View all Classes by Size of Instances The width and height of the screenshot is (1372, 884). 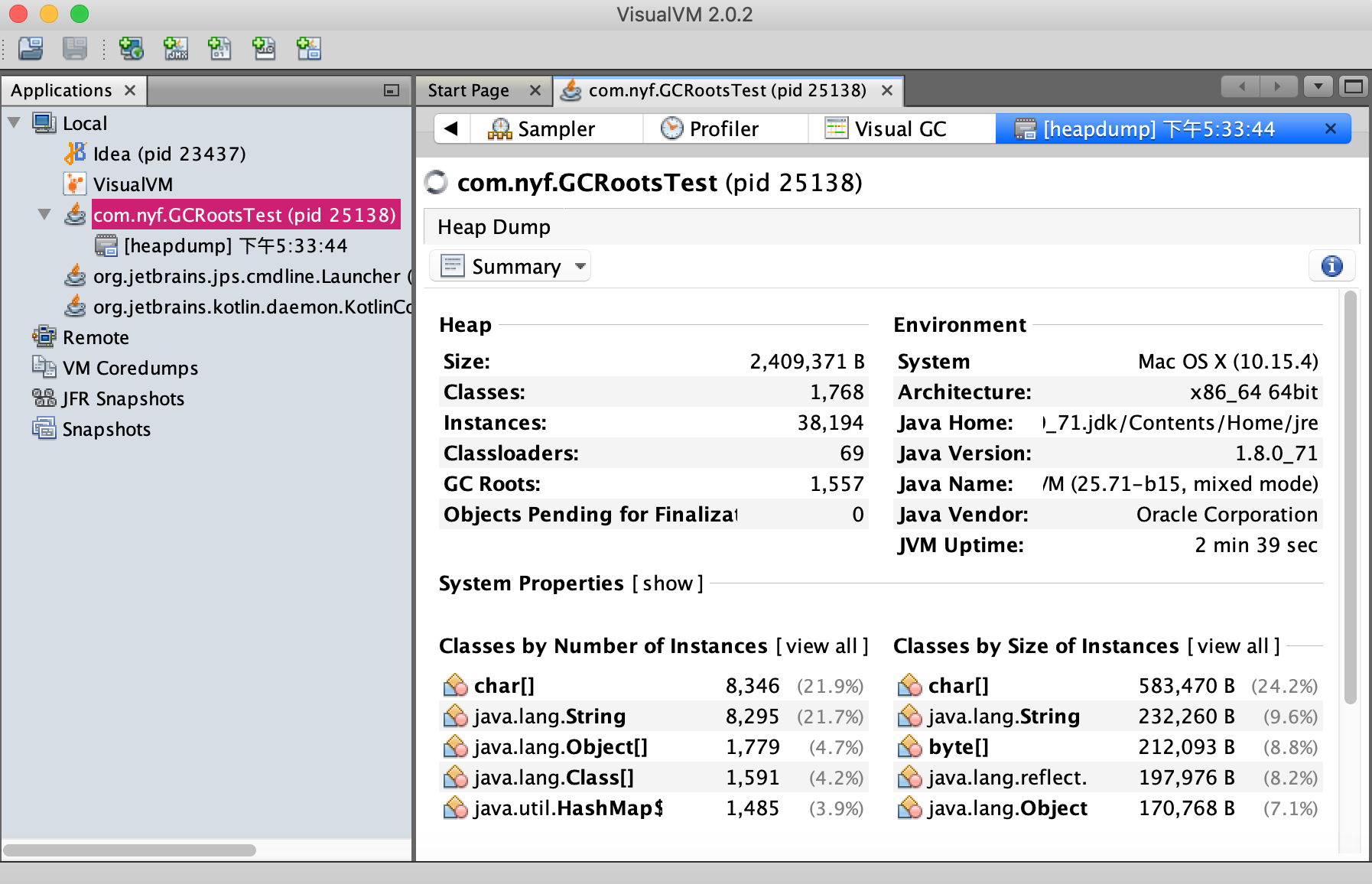coord(1234,646)
